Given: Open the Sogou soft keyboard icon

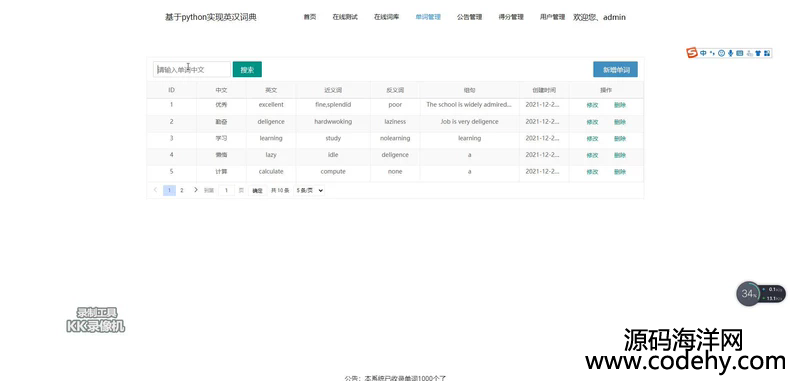Looking at the screenshot, I should pos(740,53).
